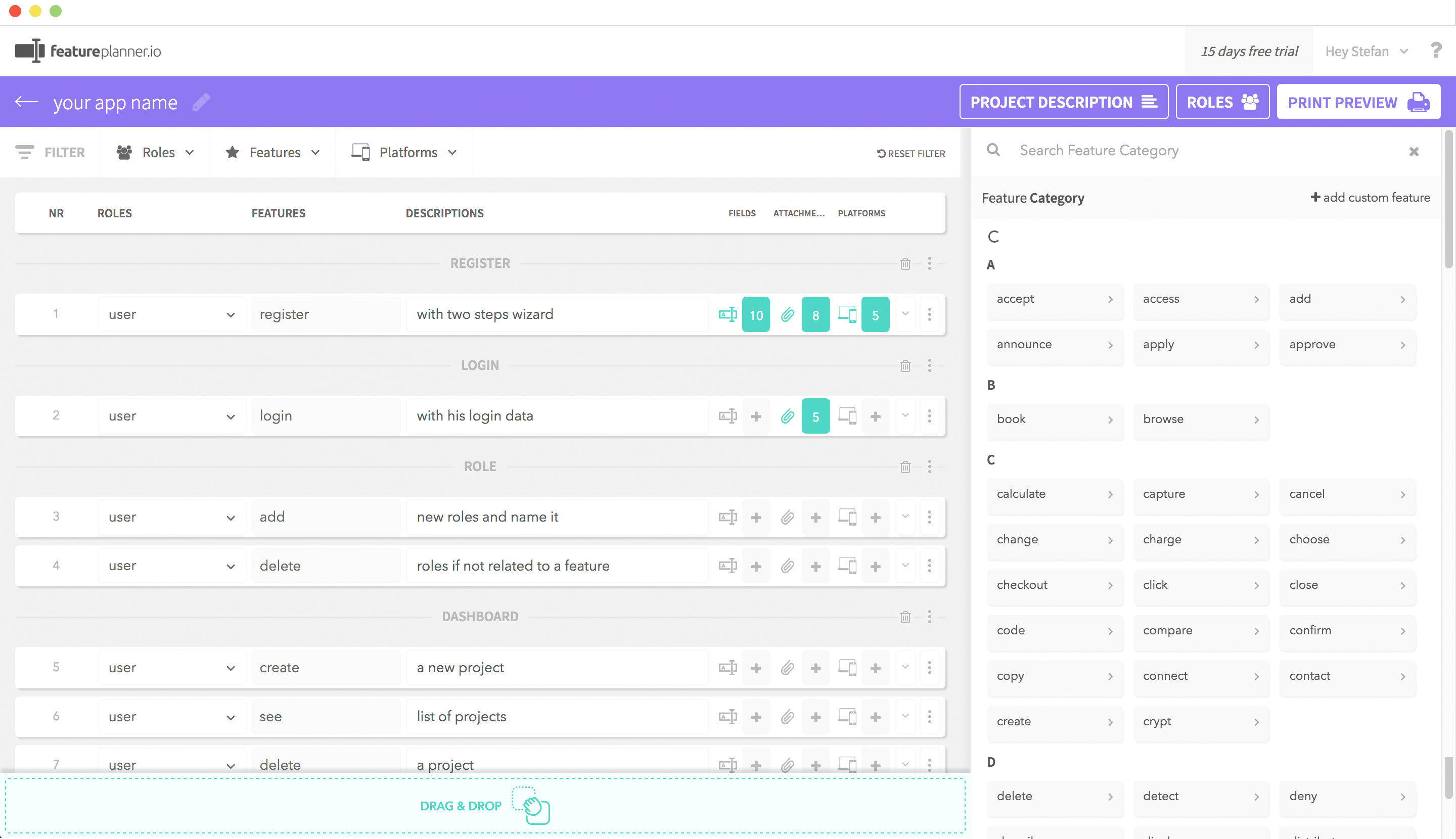Click the help question mark icon
The image size is (1456, 839).
(1436, 51)
